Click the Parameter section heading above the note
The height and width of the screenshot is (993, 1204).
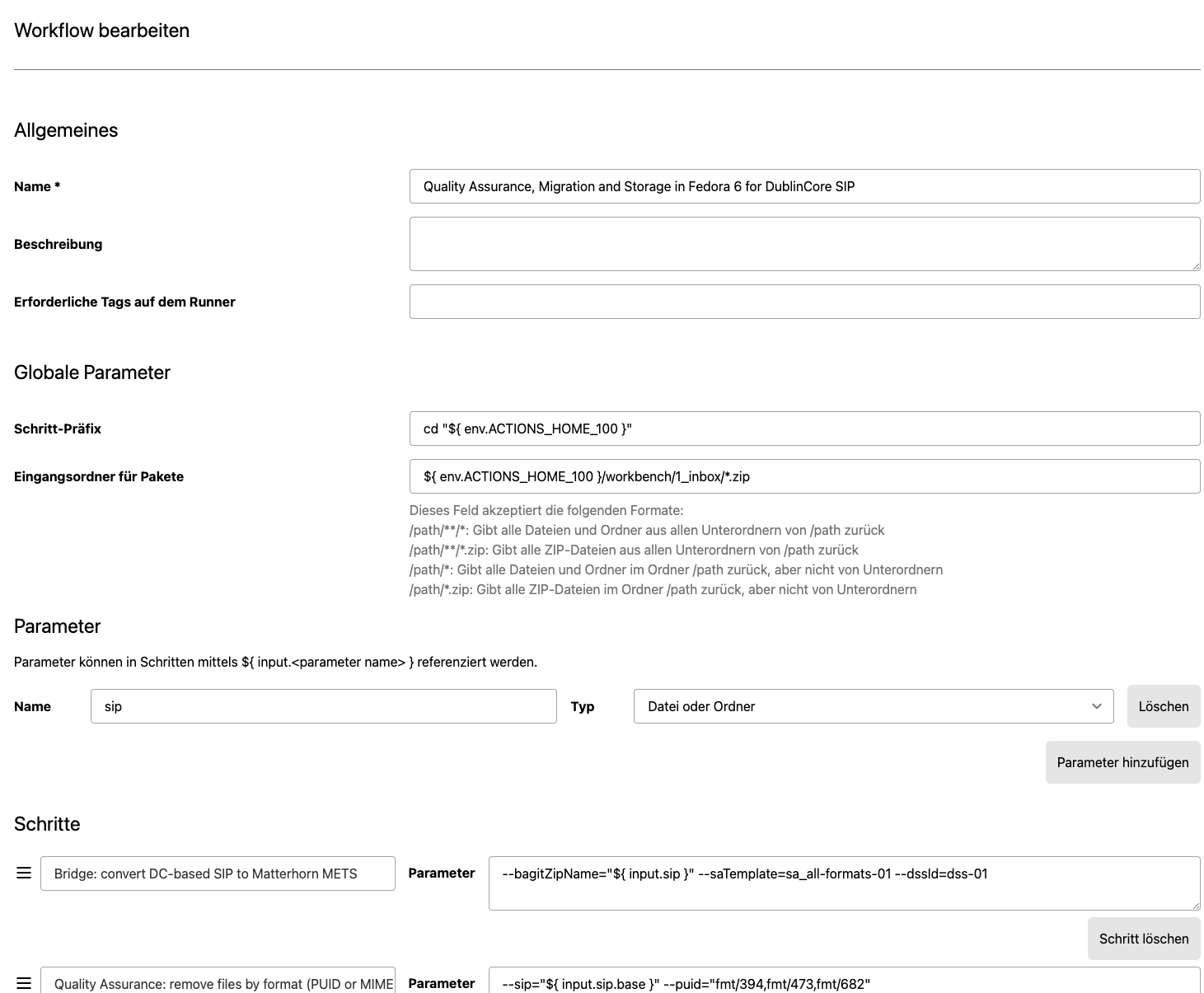pyautogui.click(x=58, y=626)
